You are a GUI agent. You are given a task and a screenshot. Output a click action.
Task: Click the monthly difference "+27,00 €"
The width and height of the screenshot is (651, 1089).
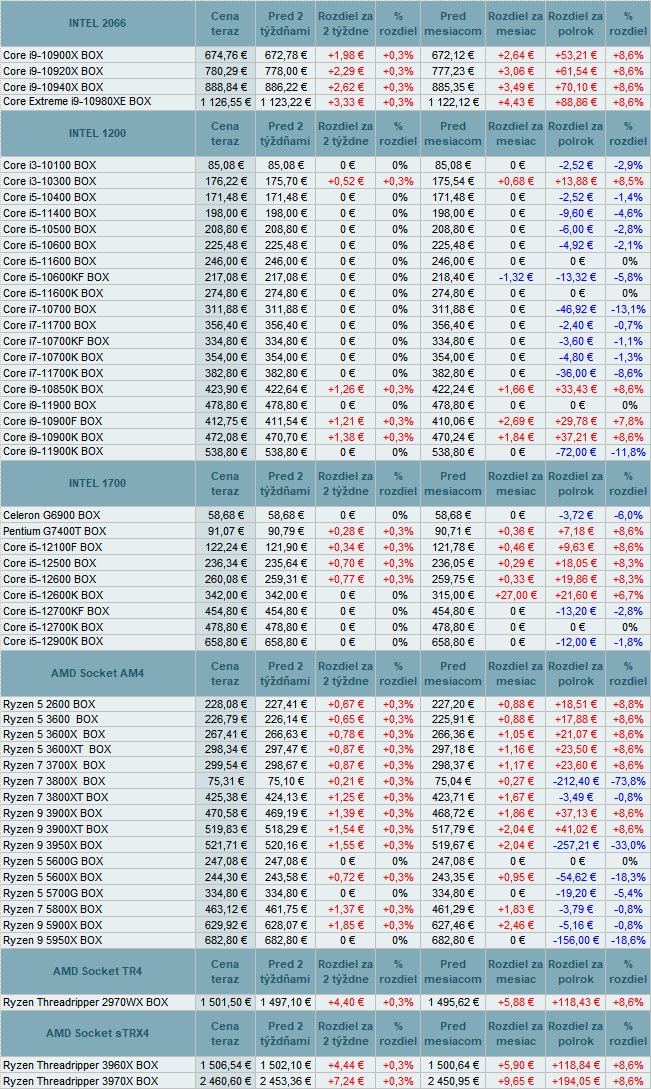(x=516, y=595)
